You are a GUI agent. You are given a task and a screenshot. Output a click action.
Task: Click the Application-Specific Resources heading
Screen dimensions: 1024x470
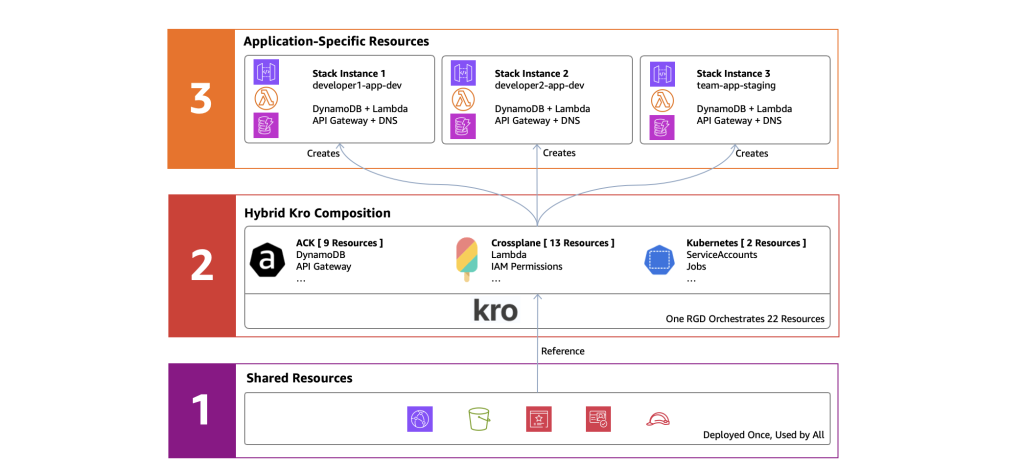tap(336, 41)
